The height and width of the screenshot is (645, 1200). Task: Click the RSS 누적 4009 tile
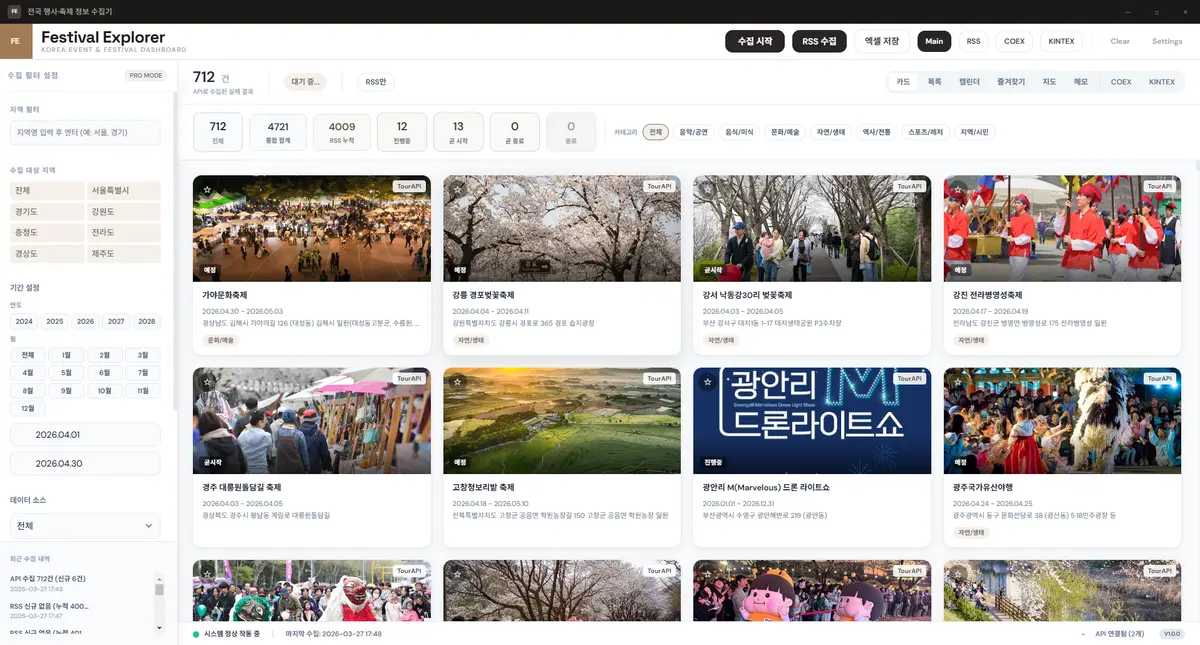pyautogui.click(x=342, y=132)
